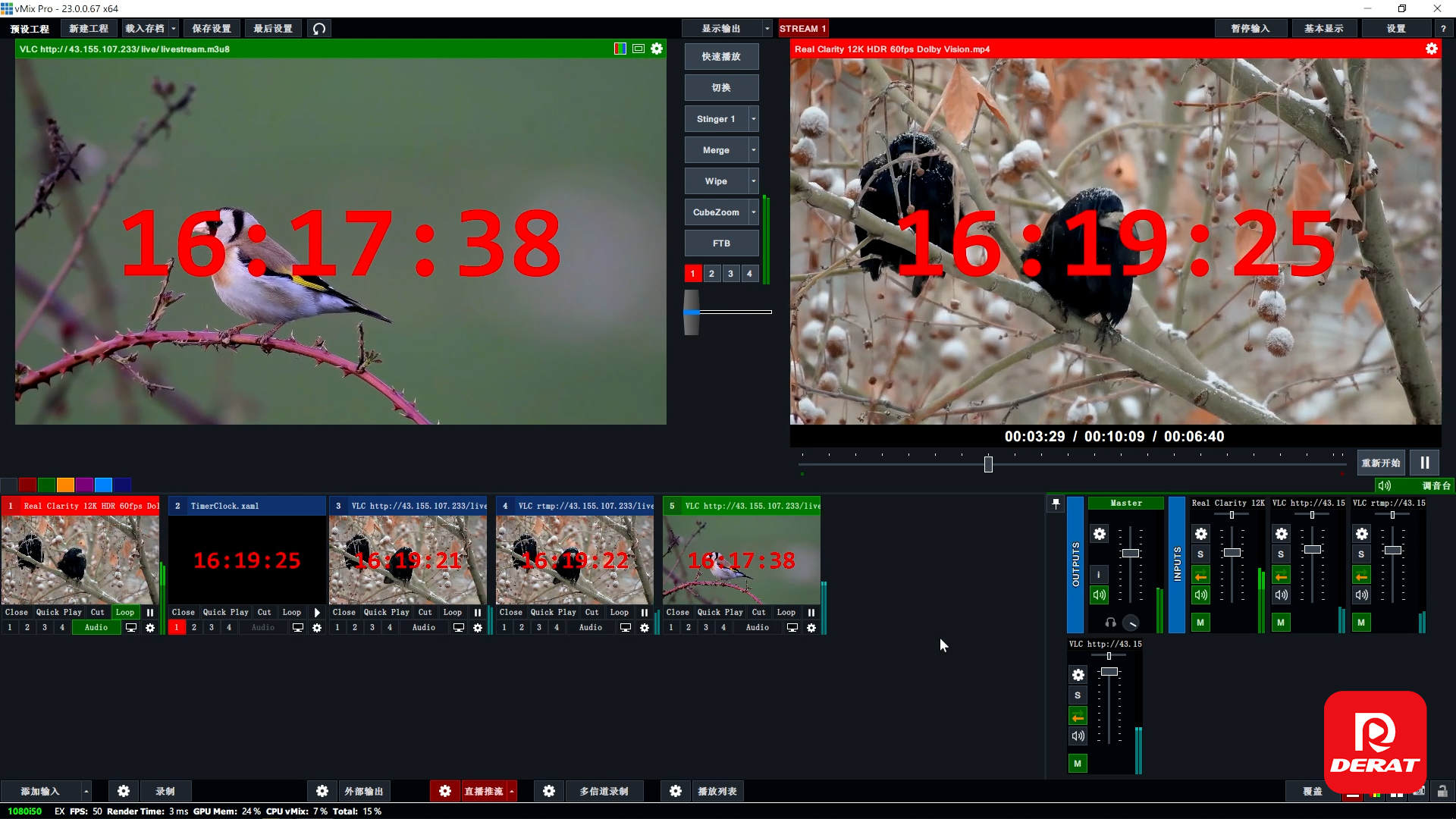Open settings gear for Master audio output
Image resolution: width=1456 pixels, height=819 pixels.
pyautogui.click(x=1099, y=534)
